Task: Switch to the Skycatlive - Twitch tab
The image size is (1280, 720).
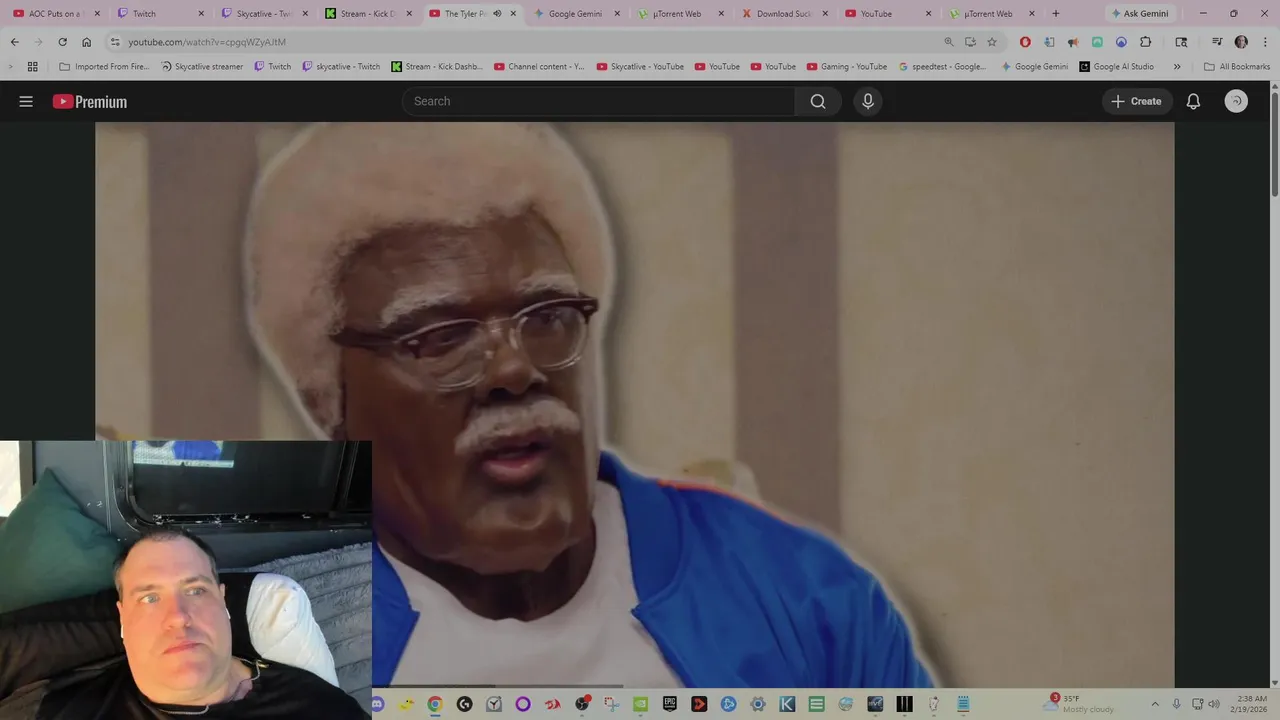Action: point(262,14)
